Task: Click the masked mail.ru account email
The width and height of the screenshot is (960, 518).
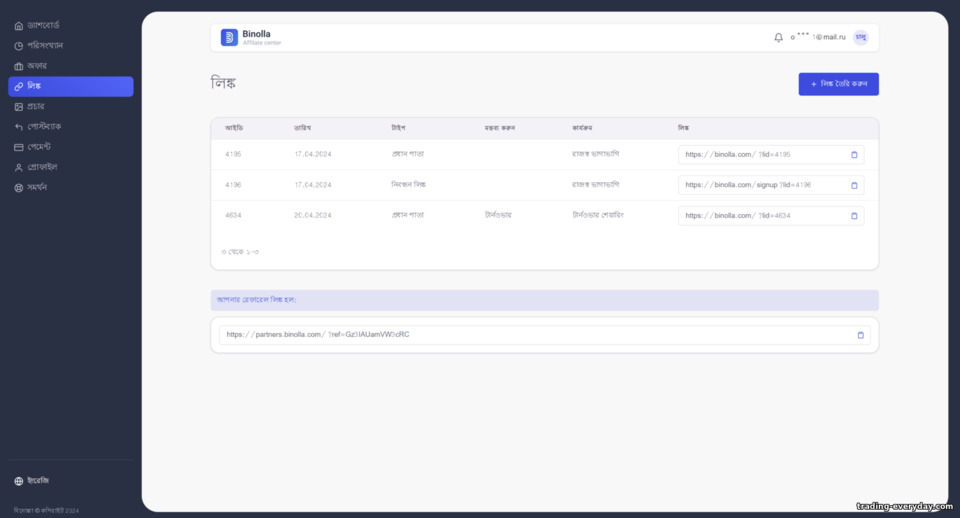Action: pyautogui.click(x=817, y=37)
